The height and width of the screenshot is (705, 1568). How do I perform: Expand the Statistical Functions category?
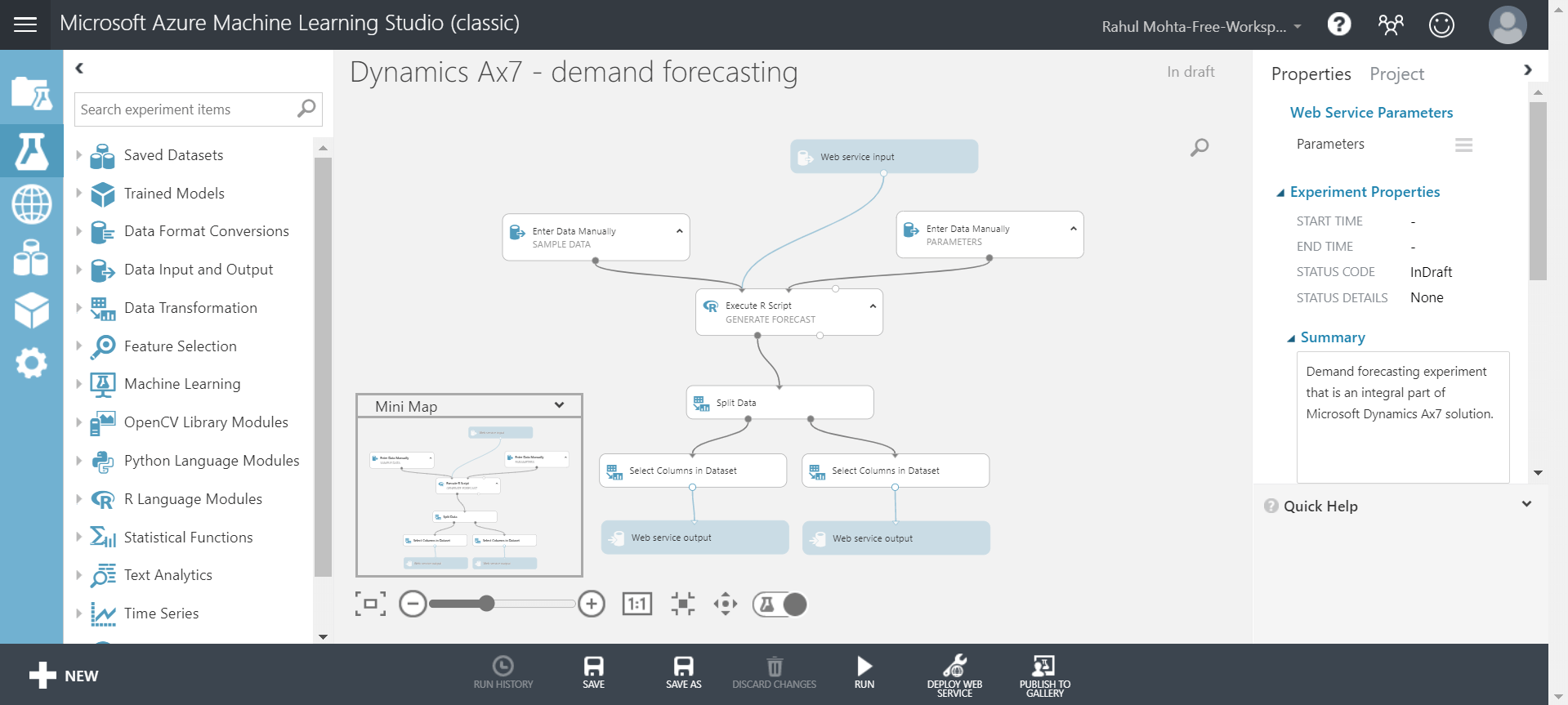pos(79,537)
